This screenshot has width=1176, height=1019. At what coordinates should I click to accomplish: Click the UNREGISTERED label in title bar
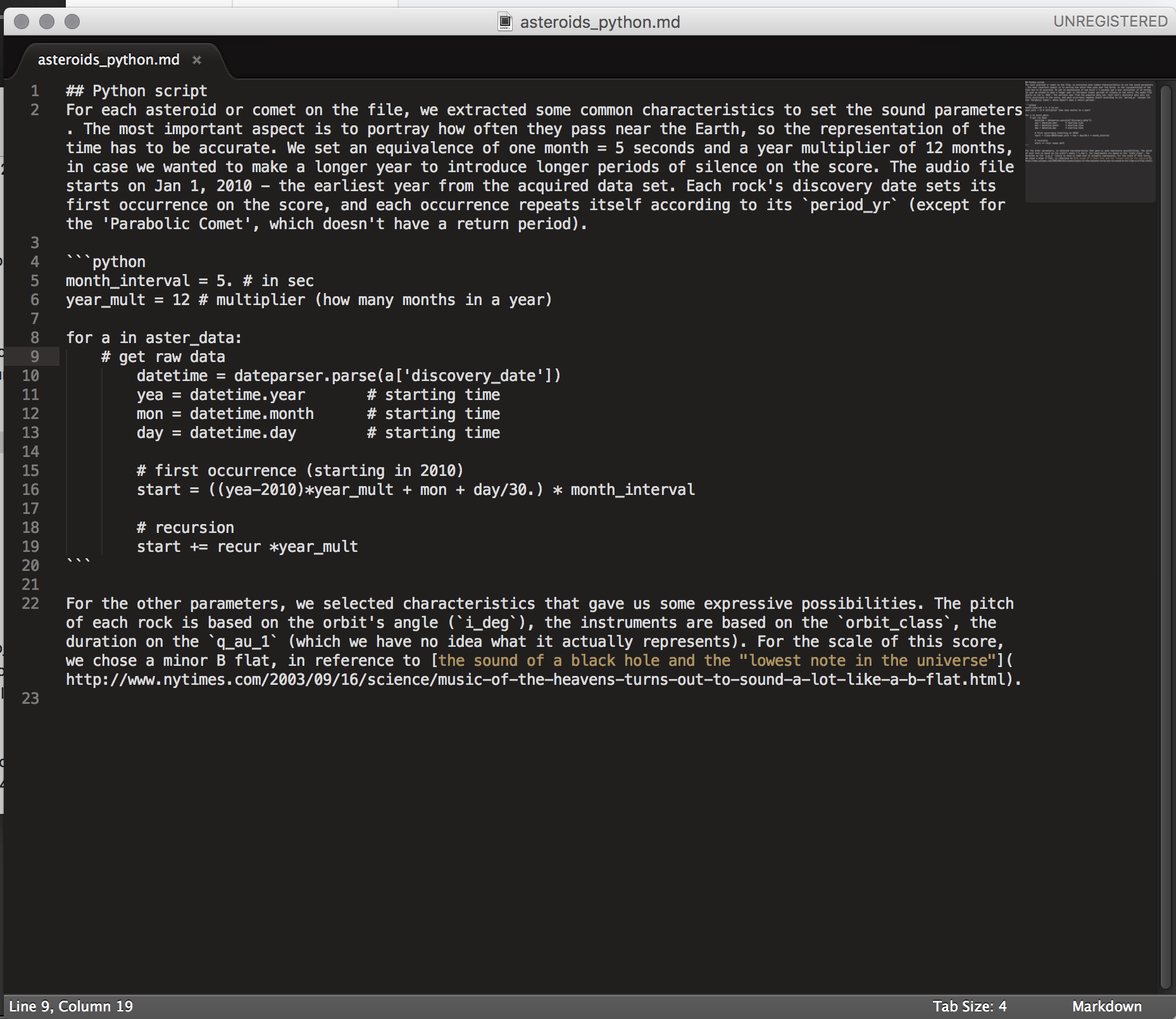[x=1110, y=22]
